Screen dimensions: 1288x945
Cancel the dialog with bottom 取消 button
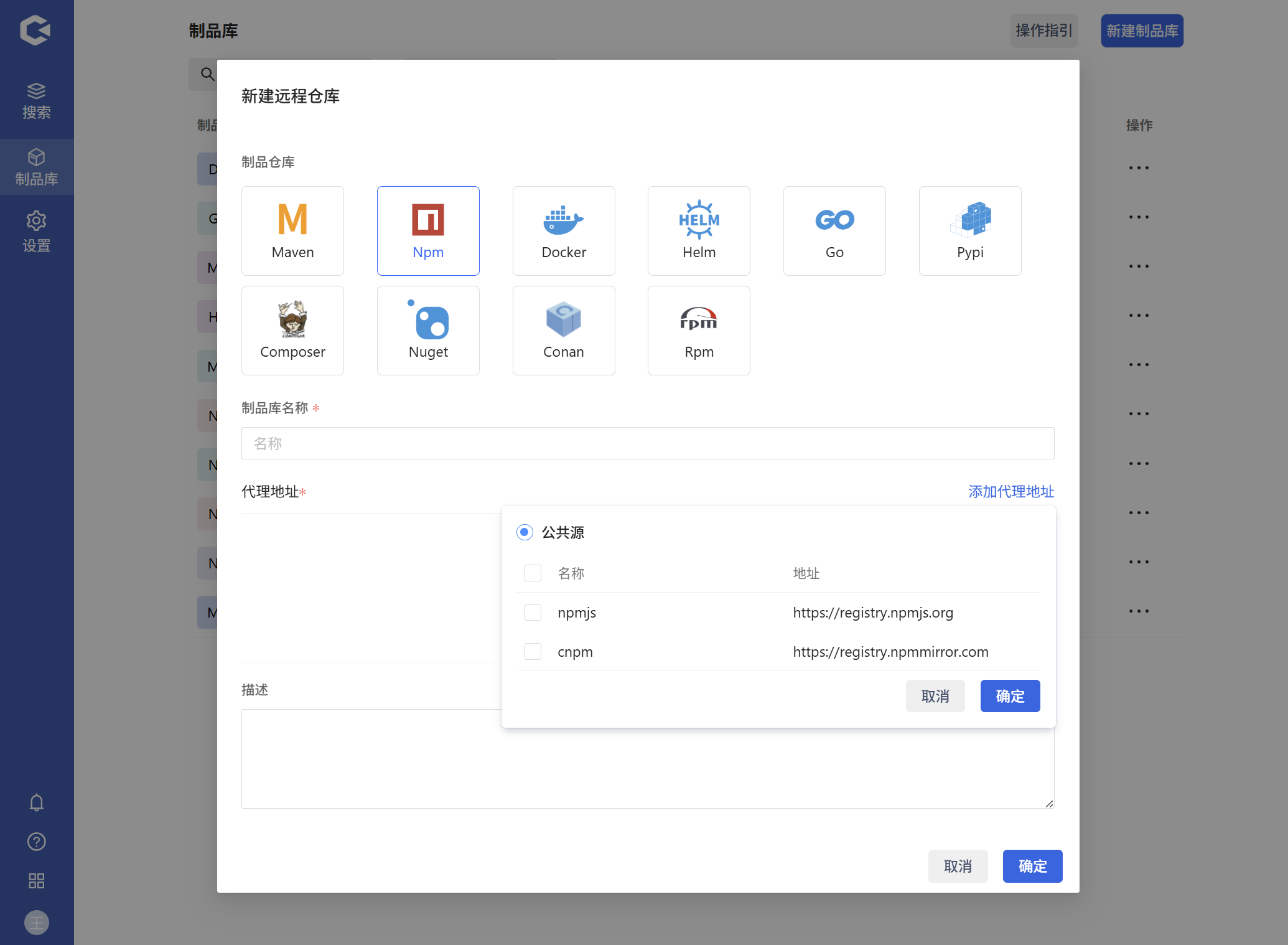[x=957, y=866]
